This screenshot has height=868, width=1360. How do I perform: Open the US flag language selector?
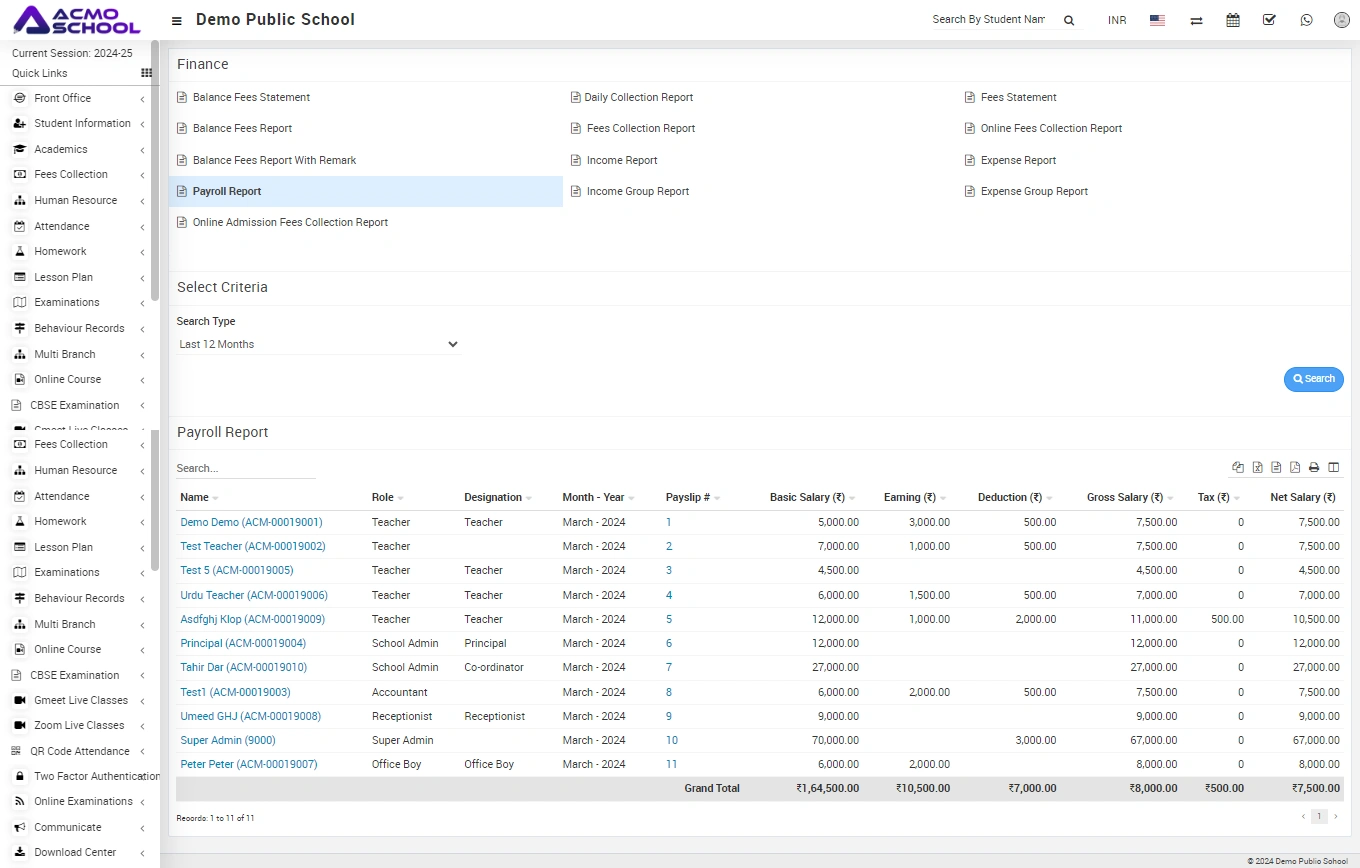(x=1157, y=20)
